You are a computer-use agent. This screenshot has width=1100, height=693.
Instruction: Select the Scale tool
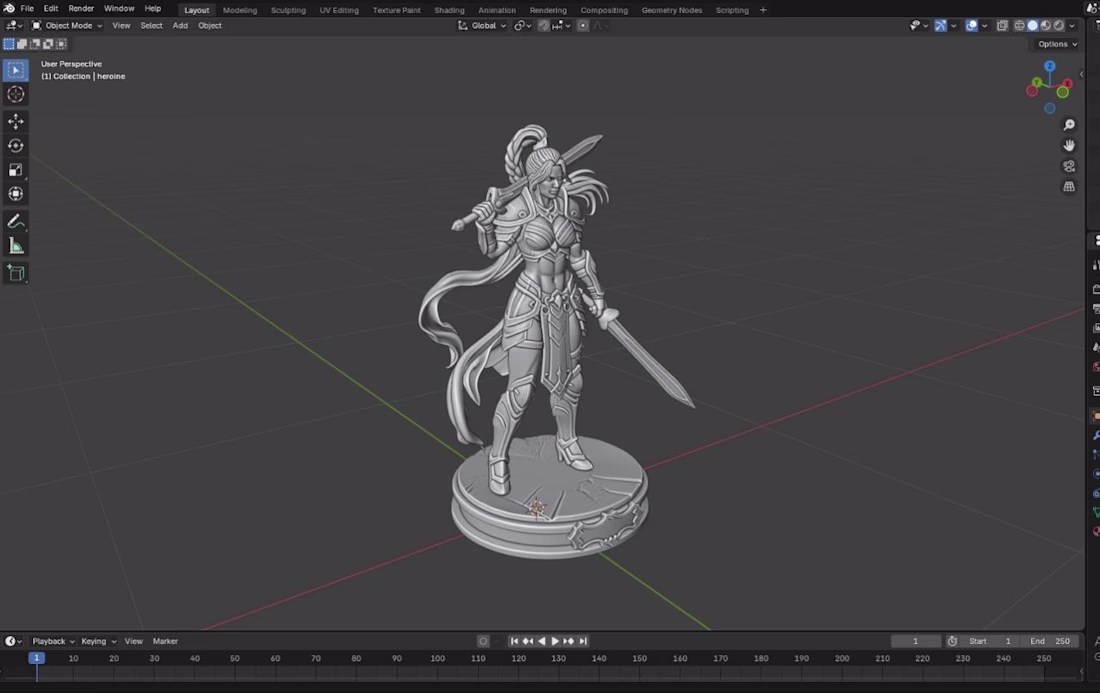coord(15,170)
